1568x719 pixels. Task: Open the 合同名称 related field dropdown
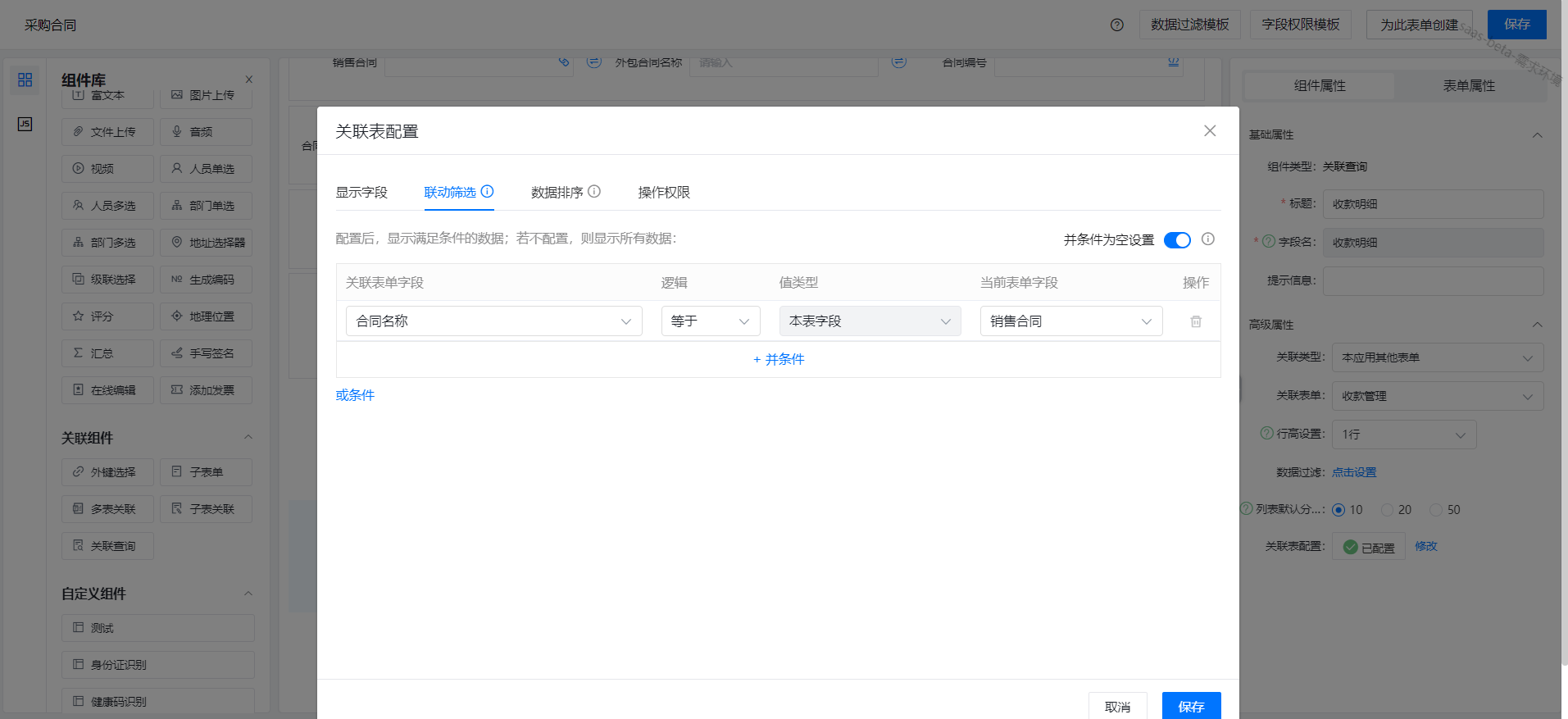[494, 321]
